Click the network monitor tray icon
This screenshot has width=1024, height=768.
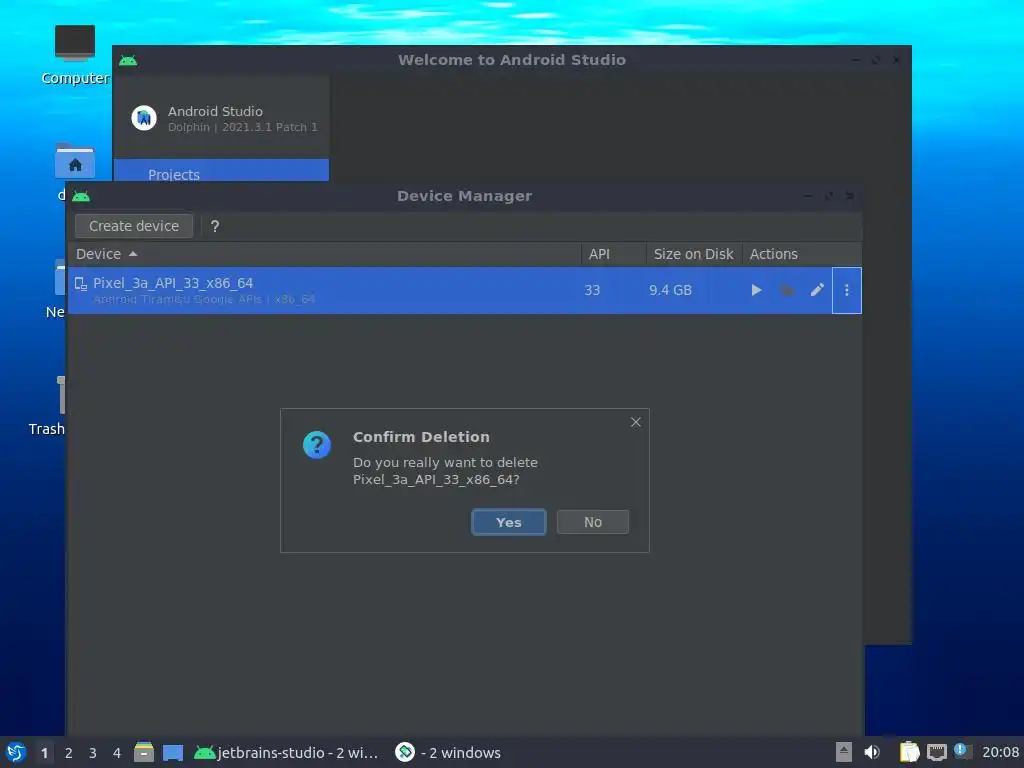coord(936,752)
